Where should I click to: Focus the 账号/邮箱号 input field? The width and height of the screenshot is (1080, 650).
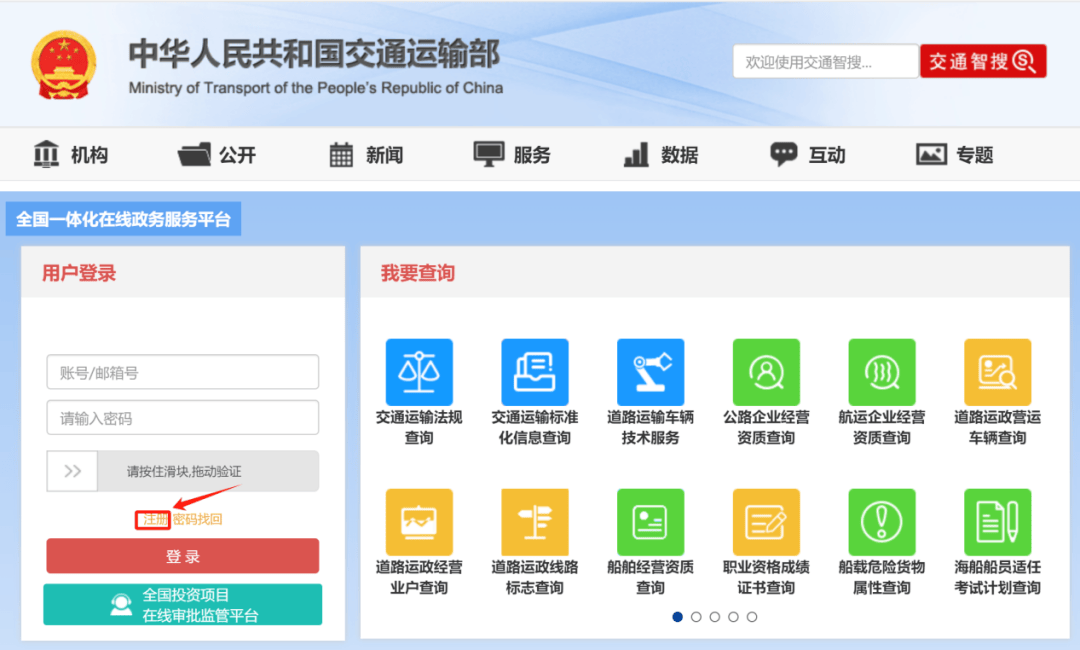pos(183,372)
